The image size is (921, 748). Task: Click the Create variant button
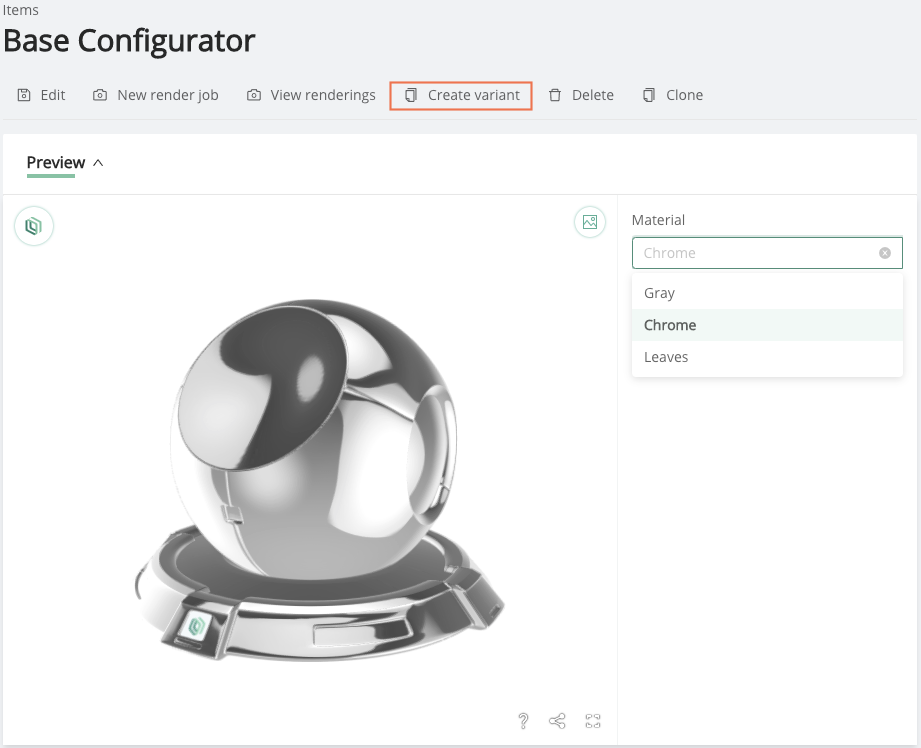[x=461, y=95]
